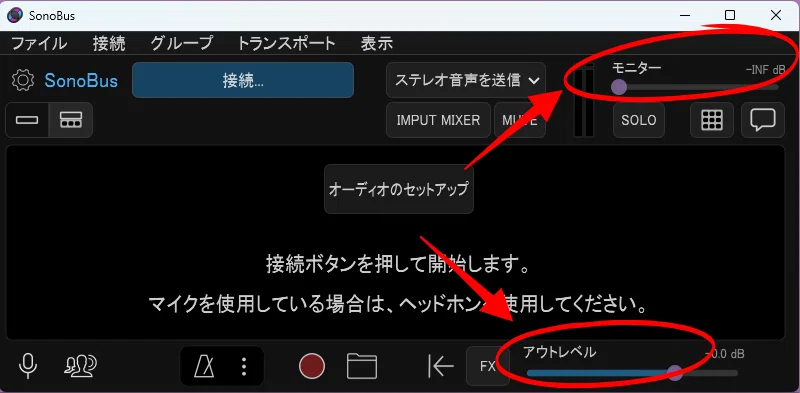Open the settings gear icon
The height and width of the screenshot is (393, 800).
23,81
